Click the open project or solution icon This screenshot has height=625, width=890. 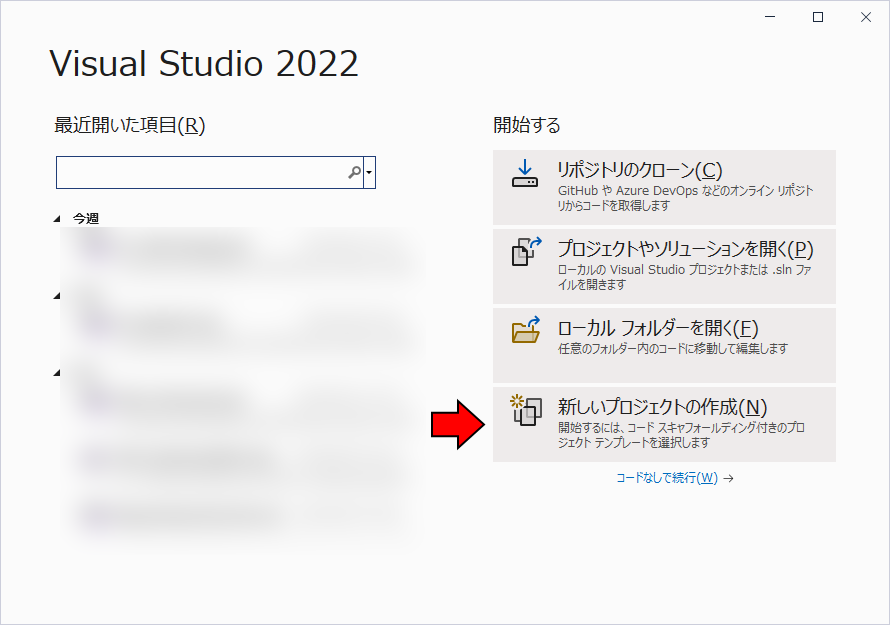click(x=525, y=251)
